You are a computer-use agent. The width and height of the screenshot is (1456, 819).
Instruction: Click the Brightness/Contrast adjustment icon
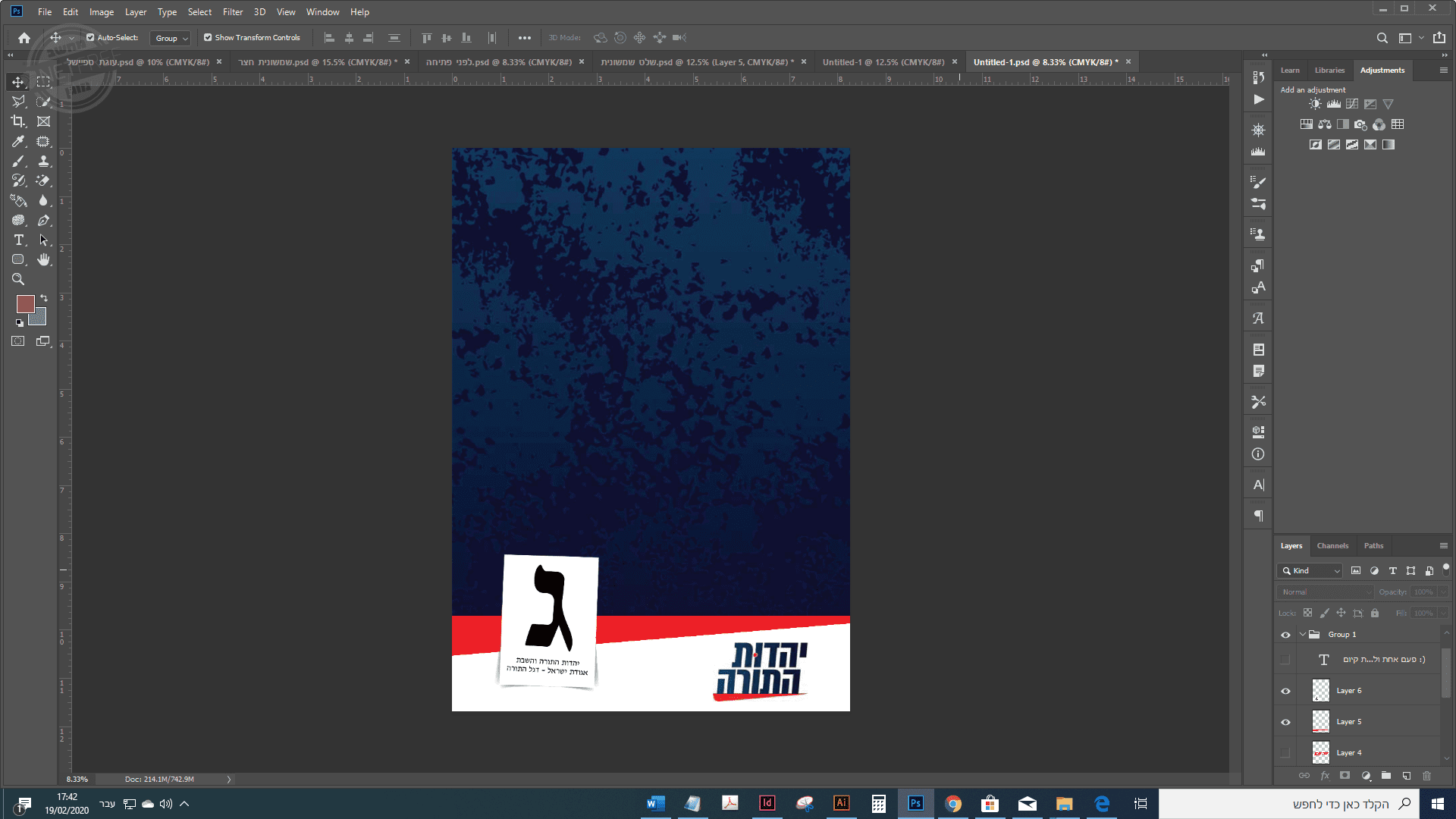1315,104
